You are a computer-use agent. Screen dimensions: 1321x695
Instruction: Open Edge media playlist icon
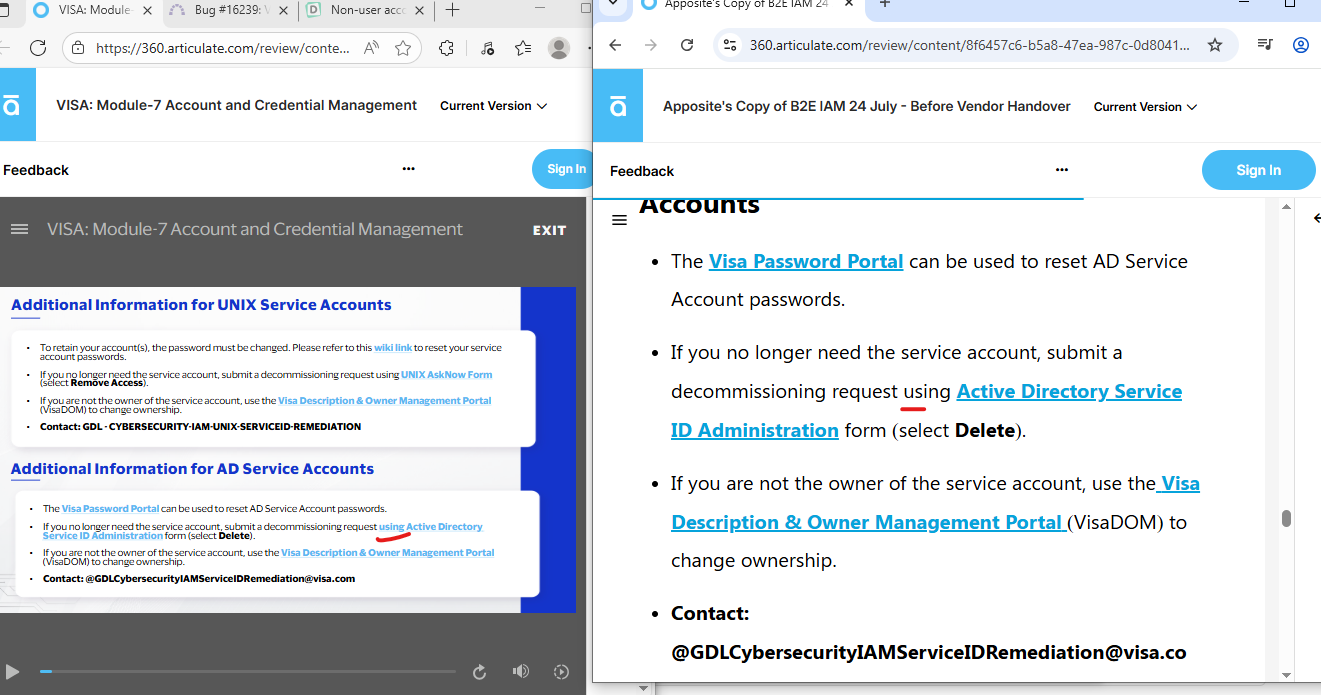pyautogui.click(x=487, y=48)
